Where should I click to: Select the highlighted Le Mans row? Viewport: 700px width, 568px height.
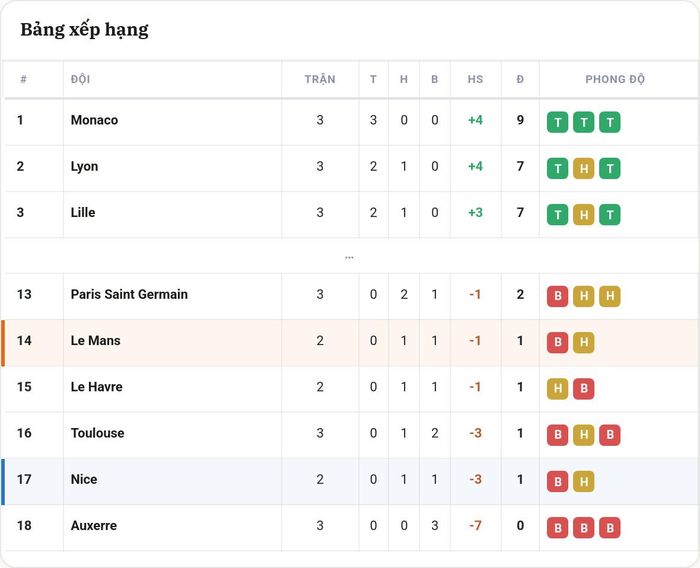click(x=350, y=342)
